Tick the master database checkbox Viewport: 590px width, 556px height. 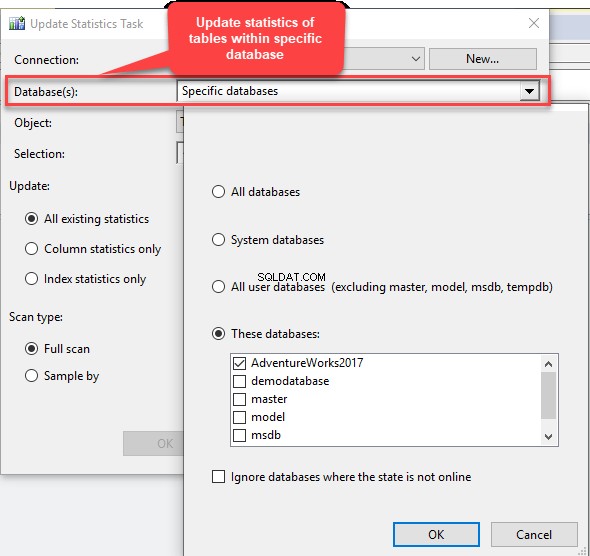click(x=239, y=399)
